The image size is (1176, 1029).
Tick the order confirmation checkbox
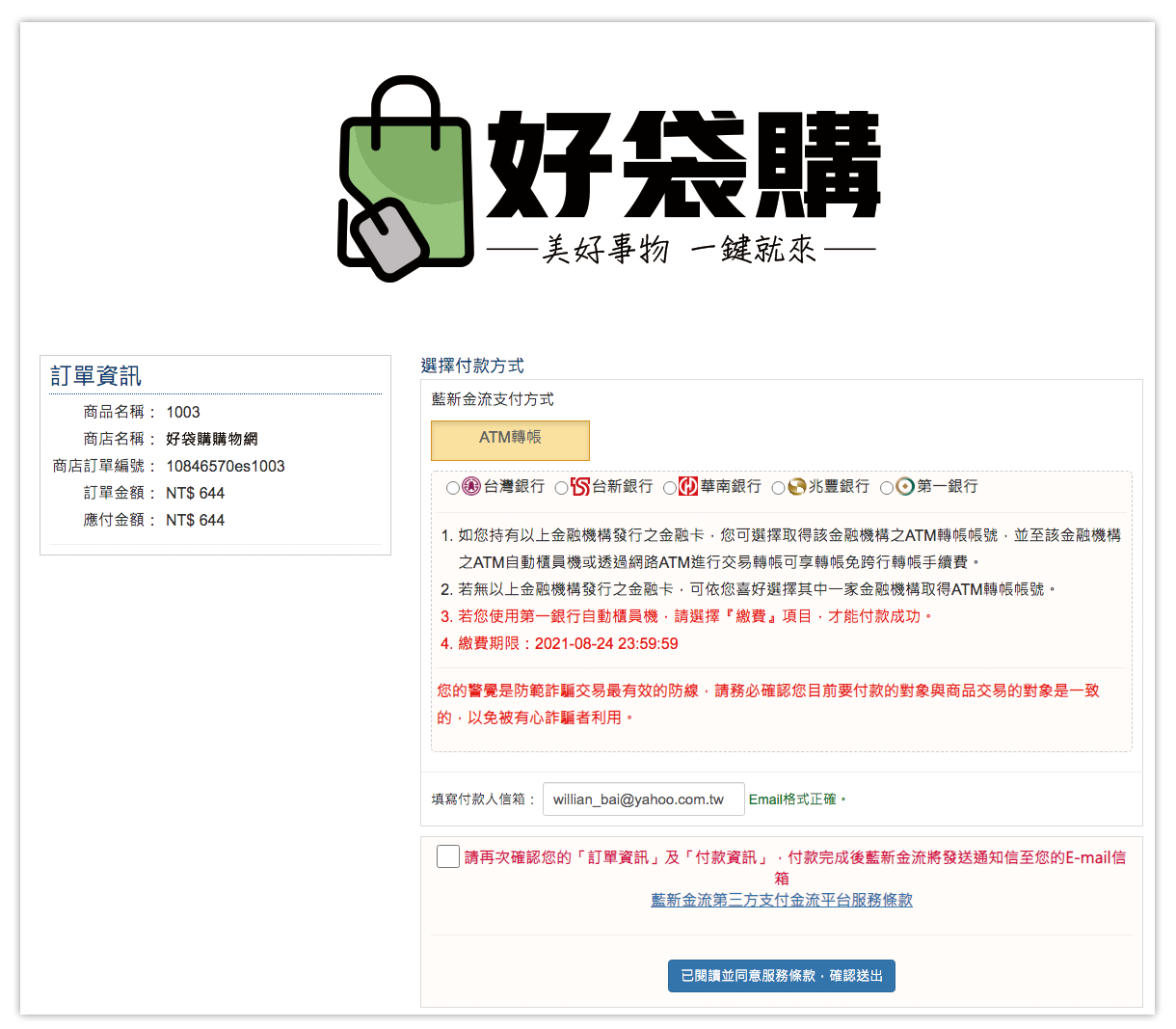(448, 856)
